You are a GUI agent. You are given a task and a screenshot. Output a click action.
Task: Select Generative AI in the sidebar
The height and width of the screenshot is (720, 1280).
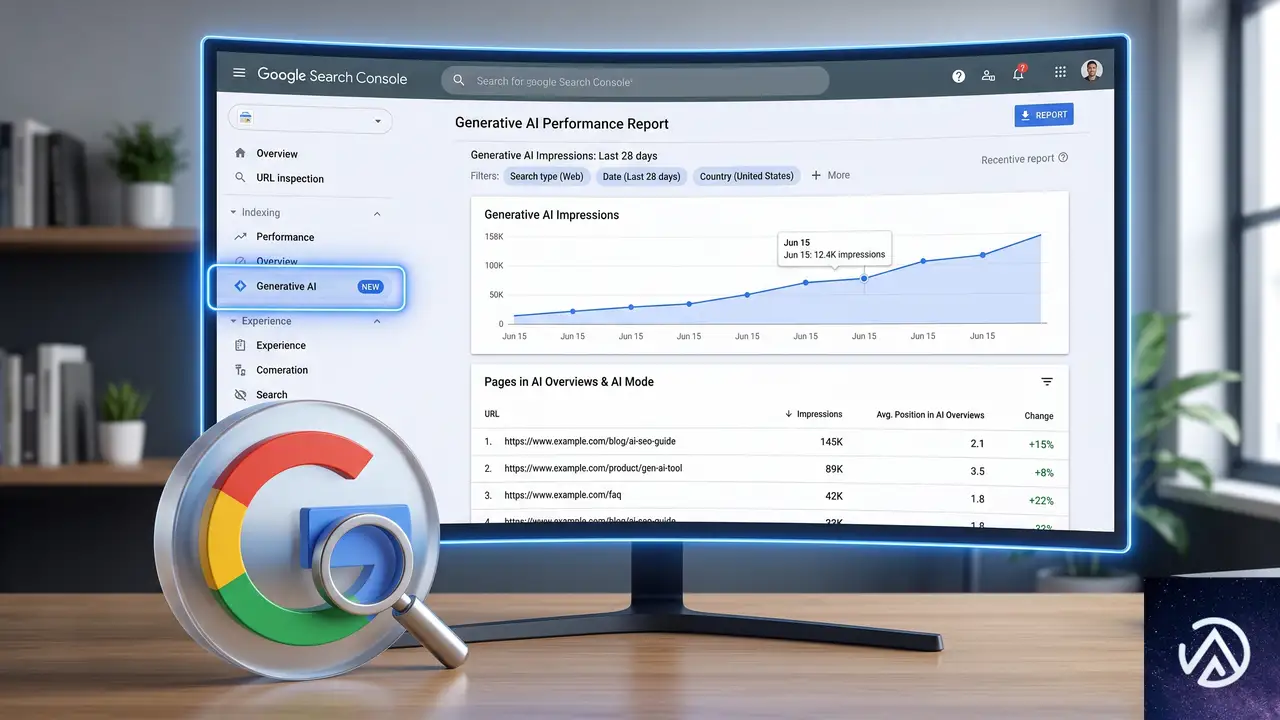306,287
